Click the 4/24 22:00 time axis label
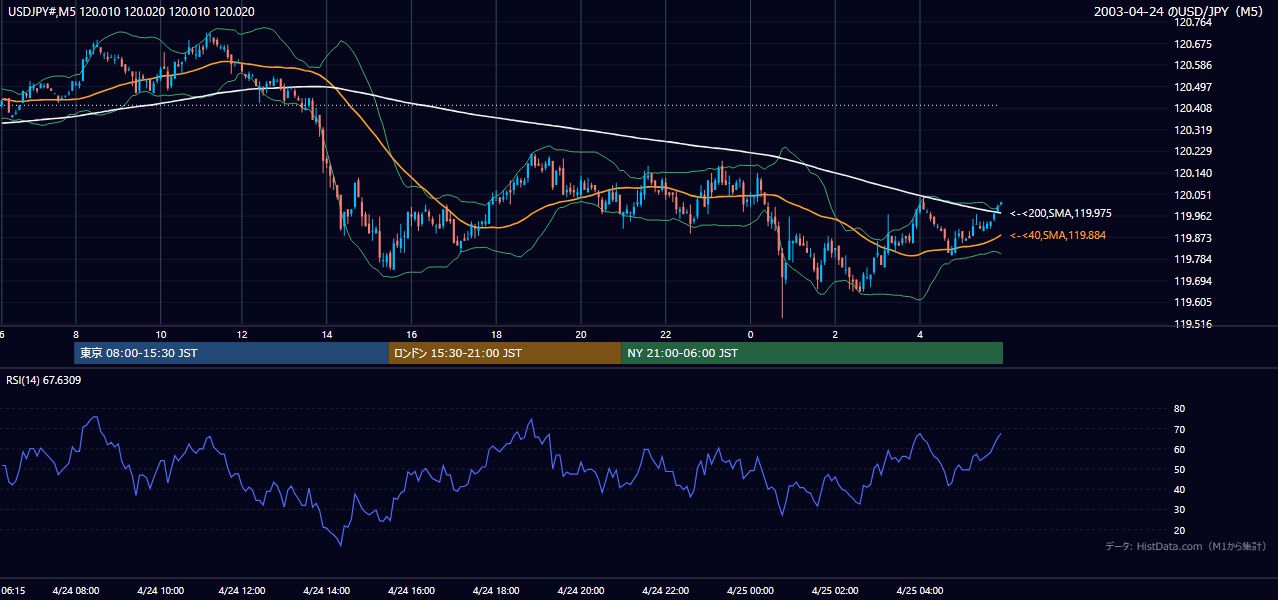Screen dimensions: 1278x600 point(665,591)
